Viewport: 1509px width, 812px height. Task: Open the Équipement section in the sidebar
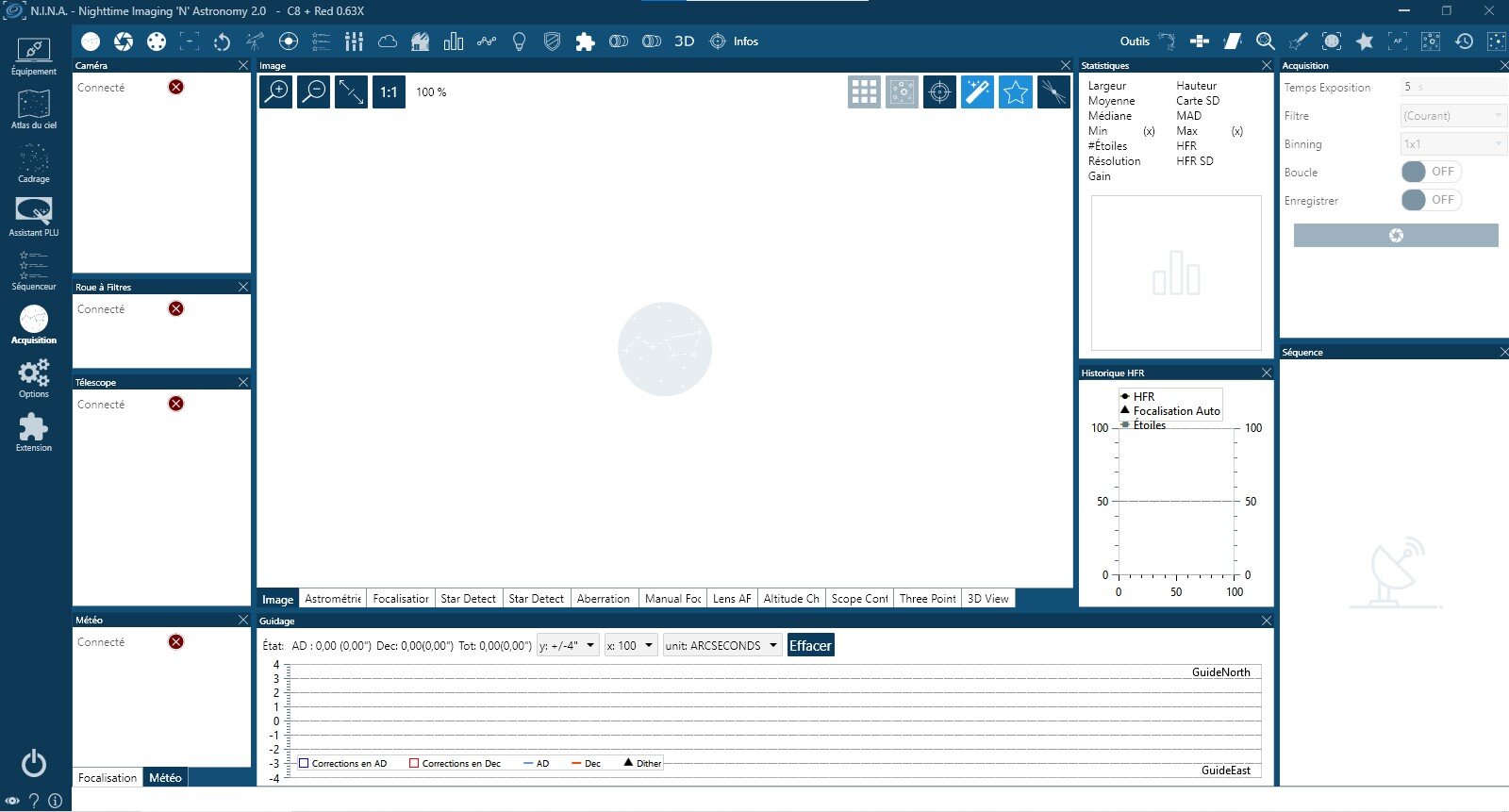click(34, 57)
